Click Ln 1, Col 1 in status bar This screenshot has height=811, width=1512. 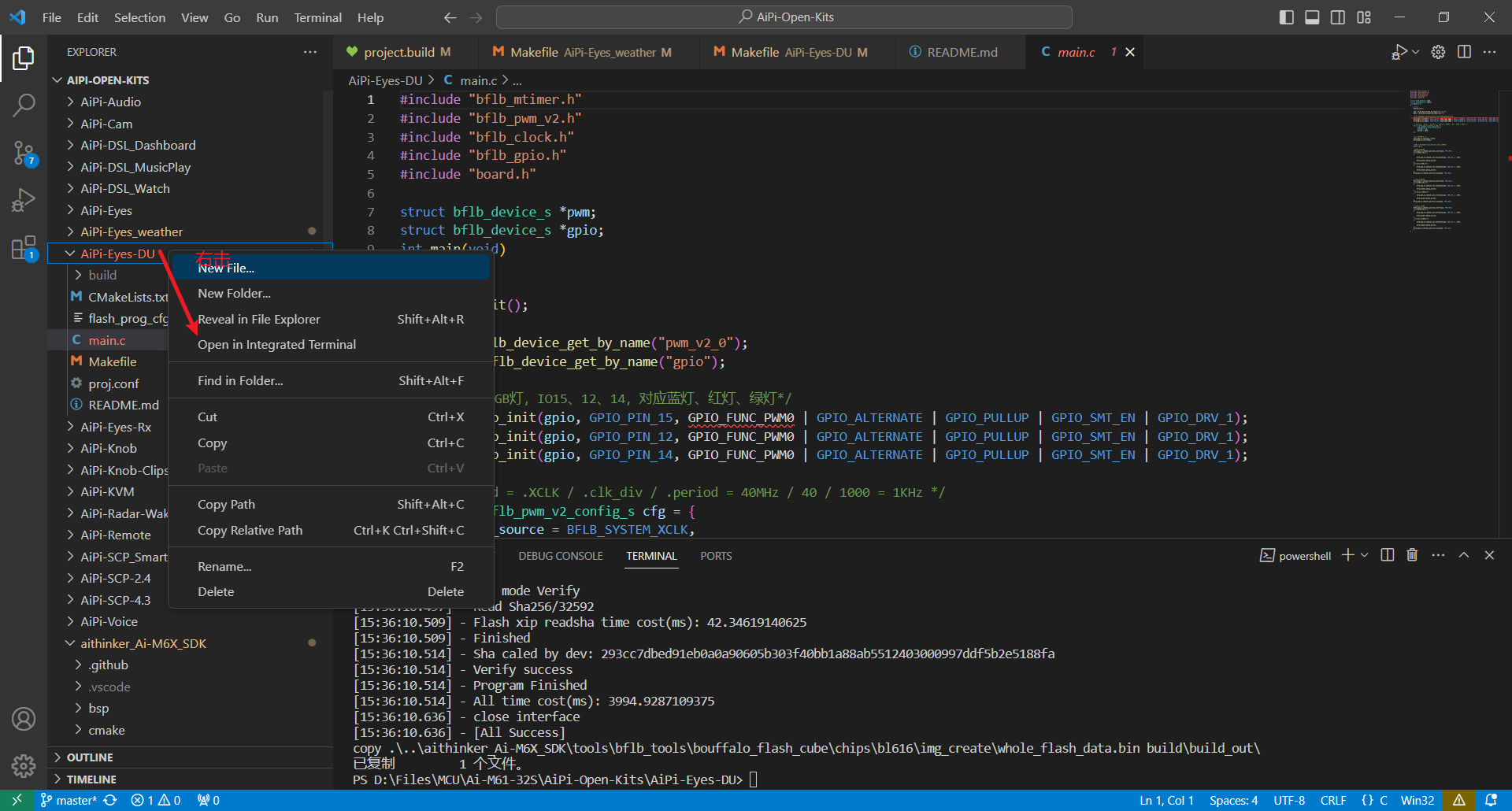pos(1166,800)
